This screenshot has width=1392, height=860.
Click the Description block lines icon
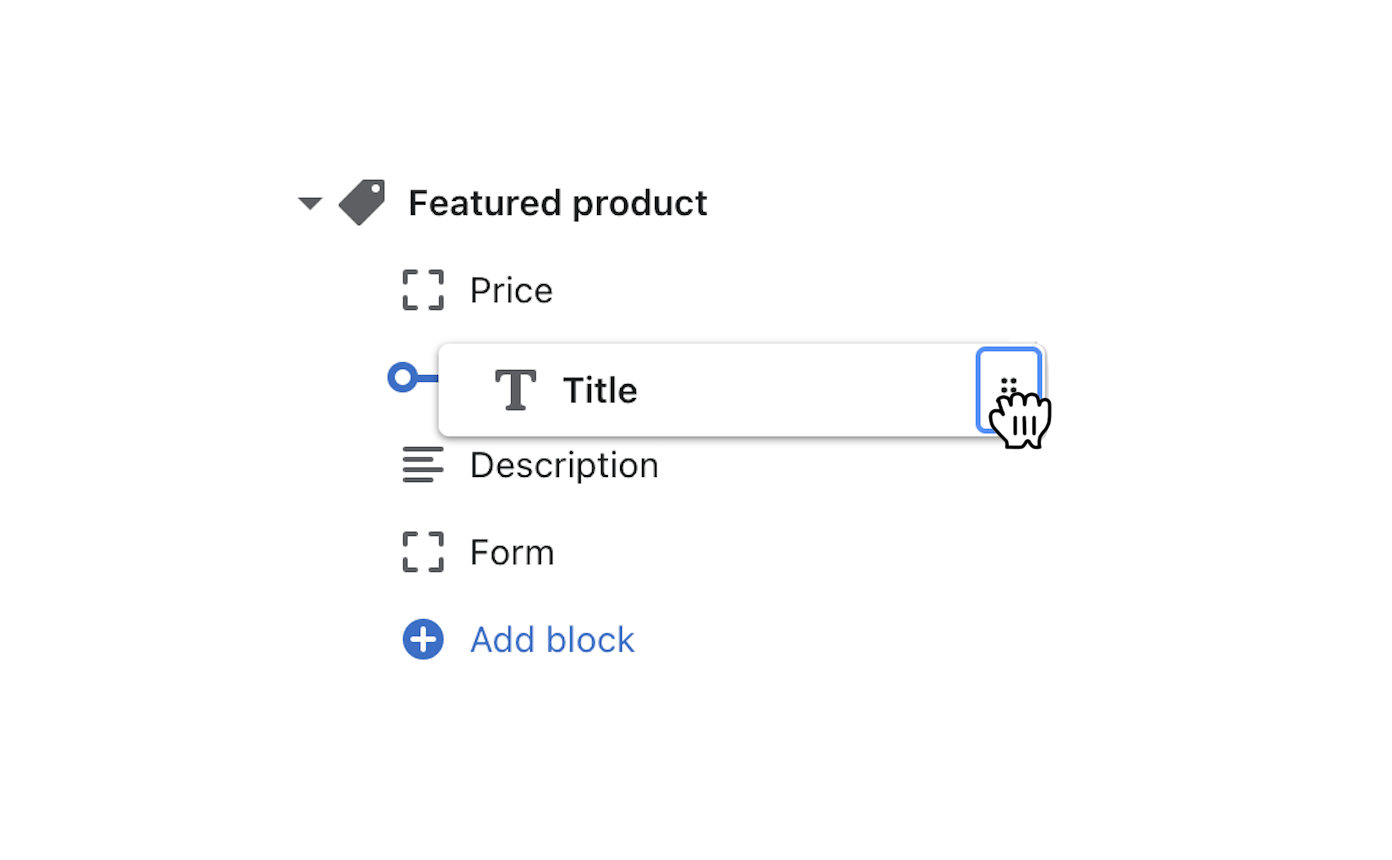pos(423,465)
